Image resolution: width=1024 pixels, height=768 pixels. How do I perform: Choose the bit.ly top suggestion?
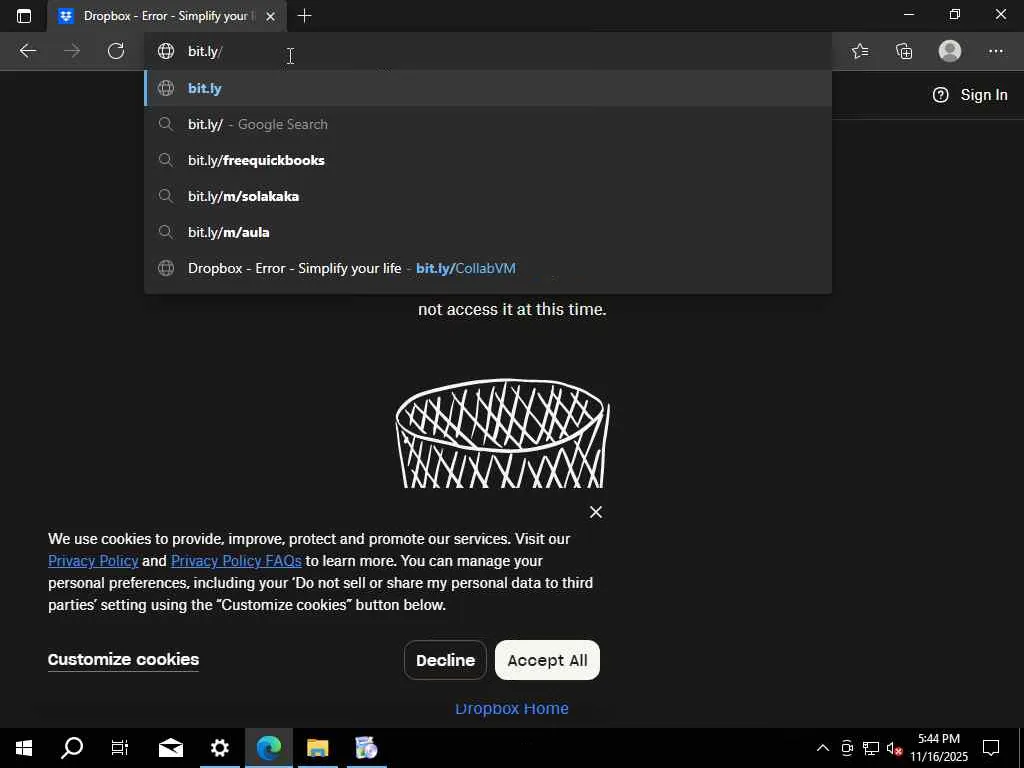click(488, 88)
